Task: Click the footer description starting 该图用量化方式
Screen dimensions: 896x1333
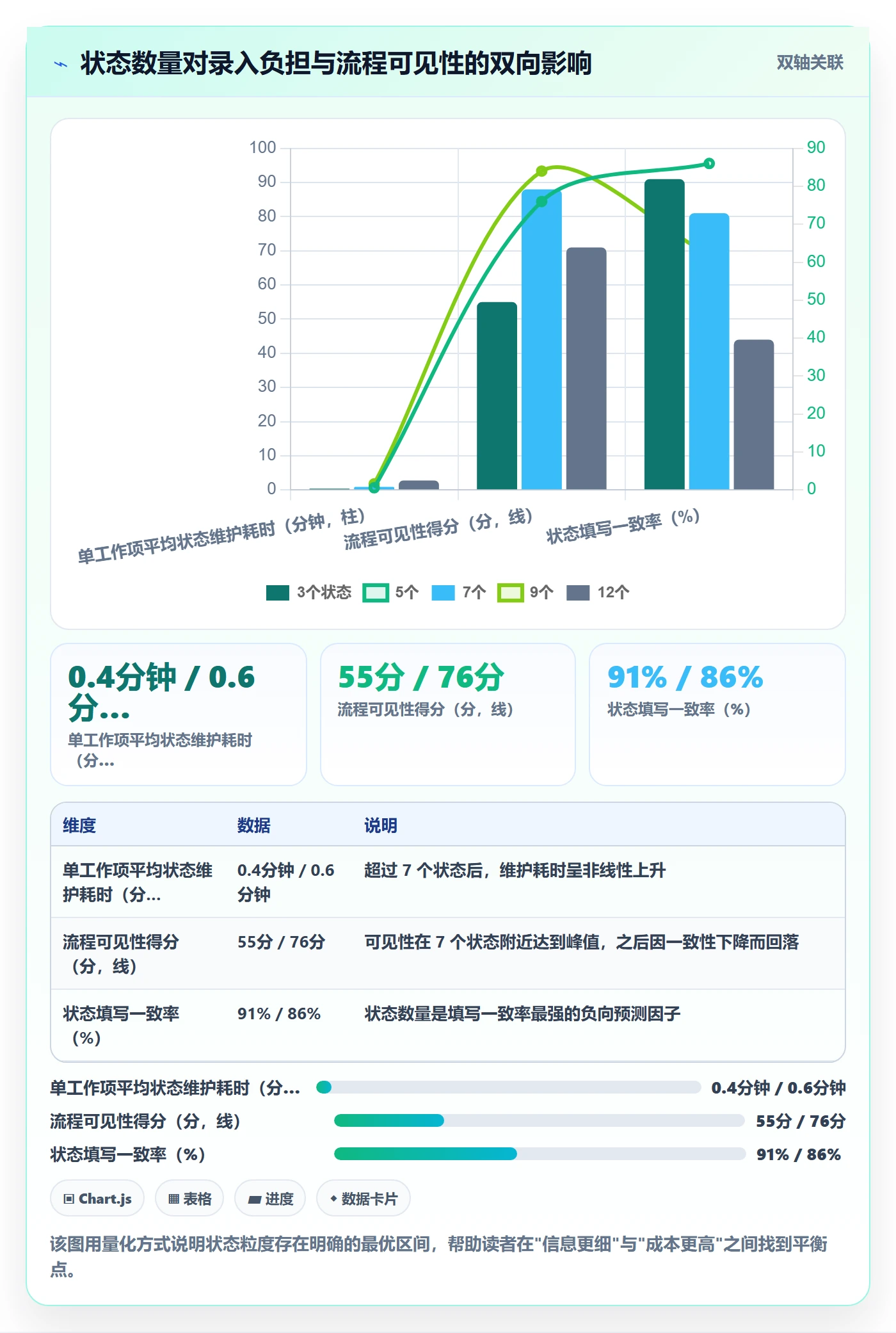Action: point(439,1256)
